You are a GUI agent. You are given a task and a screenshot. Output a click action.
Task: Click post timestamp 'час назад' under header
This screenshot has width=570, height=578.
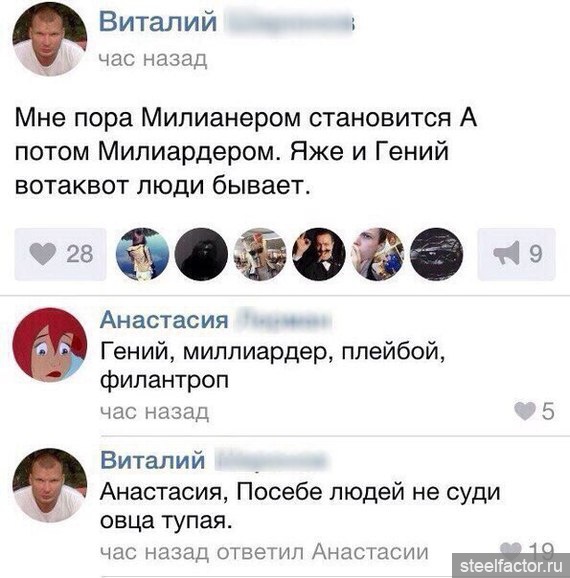pos(153,59)
